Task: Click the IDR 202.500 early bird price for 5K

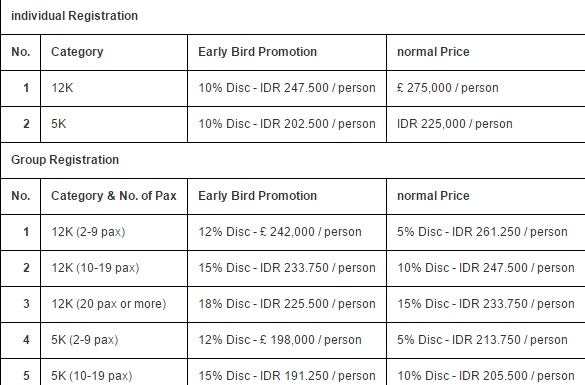Action: [287, 124]
